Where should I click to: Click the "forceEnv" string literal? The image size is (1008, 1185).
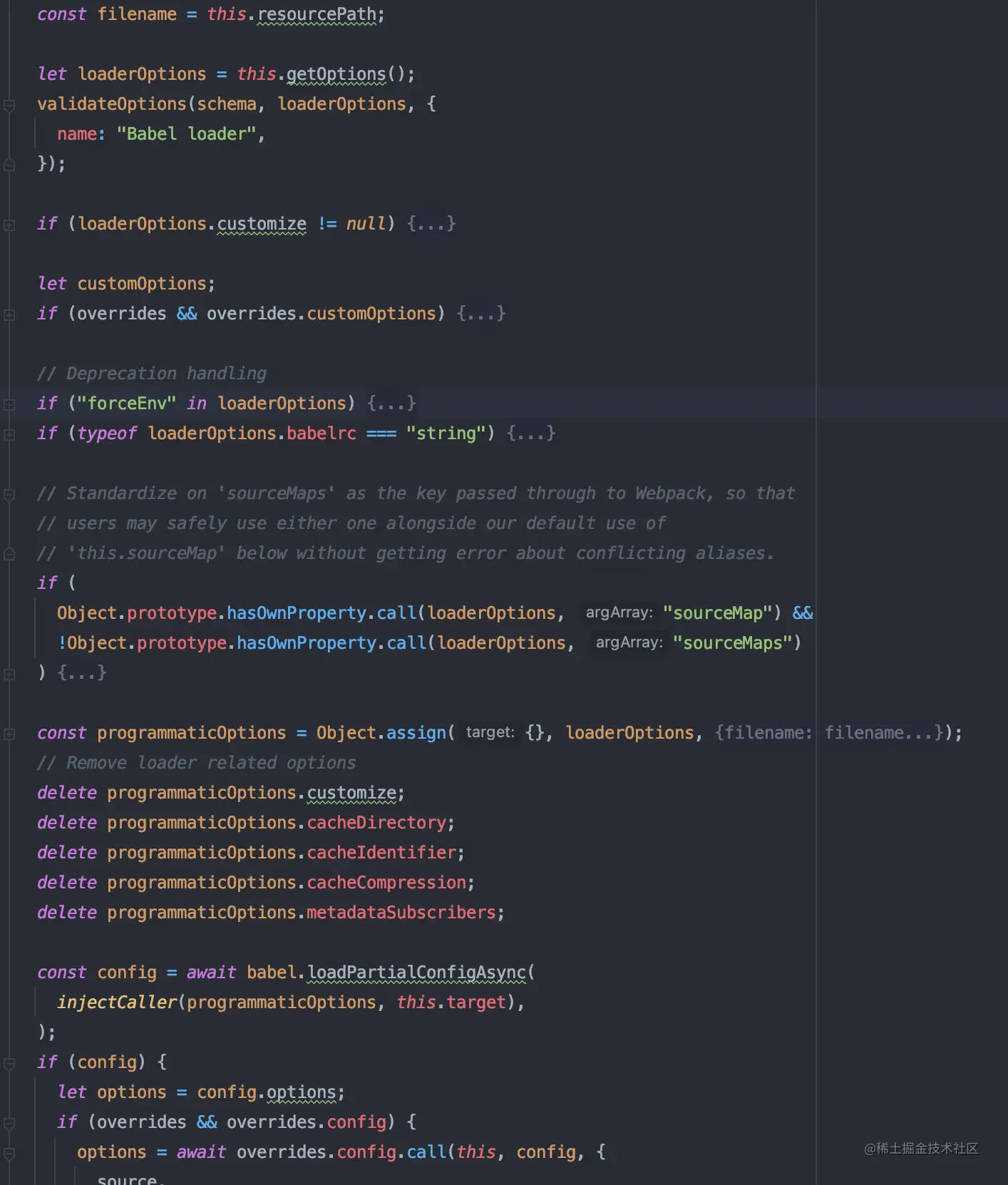click(127, 404)
